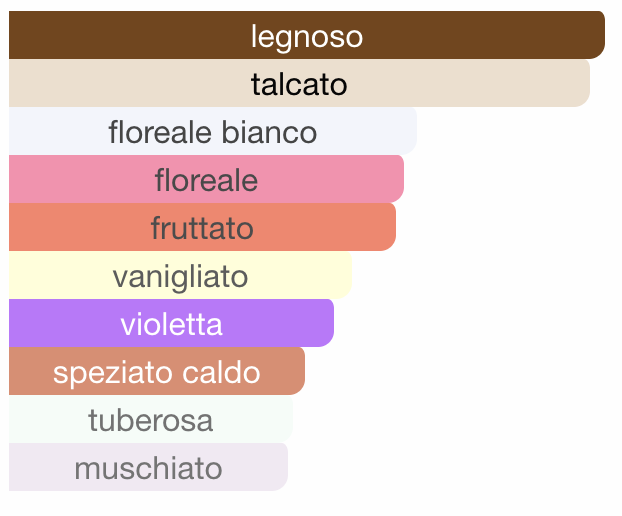Viewport: 622px width, 516px height.
Task: Select the speziato caldo bar
Action: click(157, 371)
